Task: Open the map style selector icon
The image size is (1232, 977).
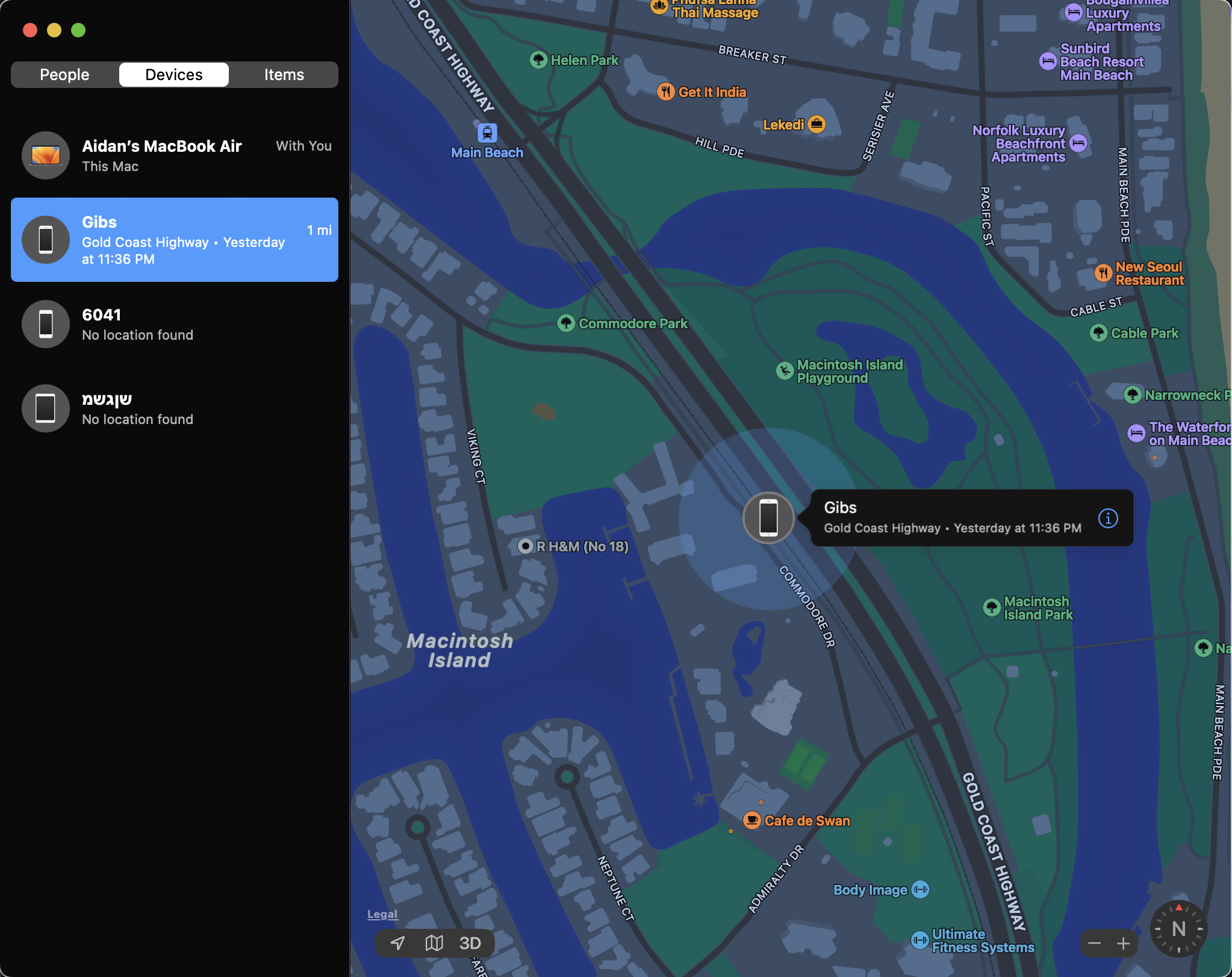Action: click(x=435, y=943)
